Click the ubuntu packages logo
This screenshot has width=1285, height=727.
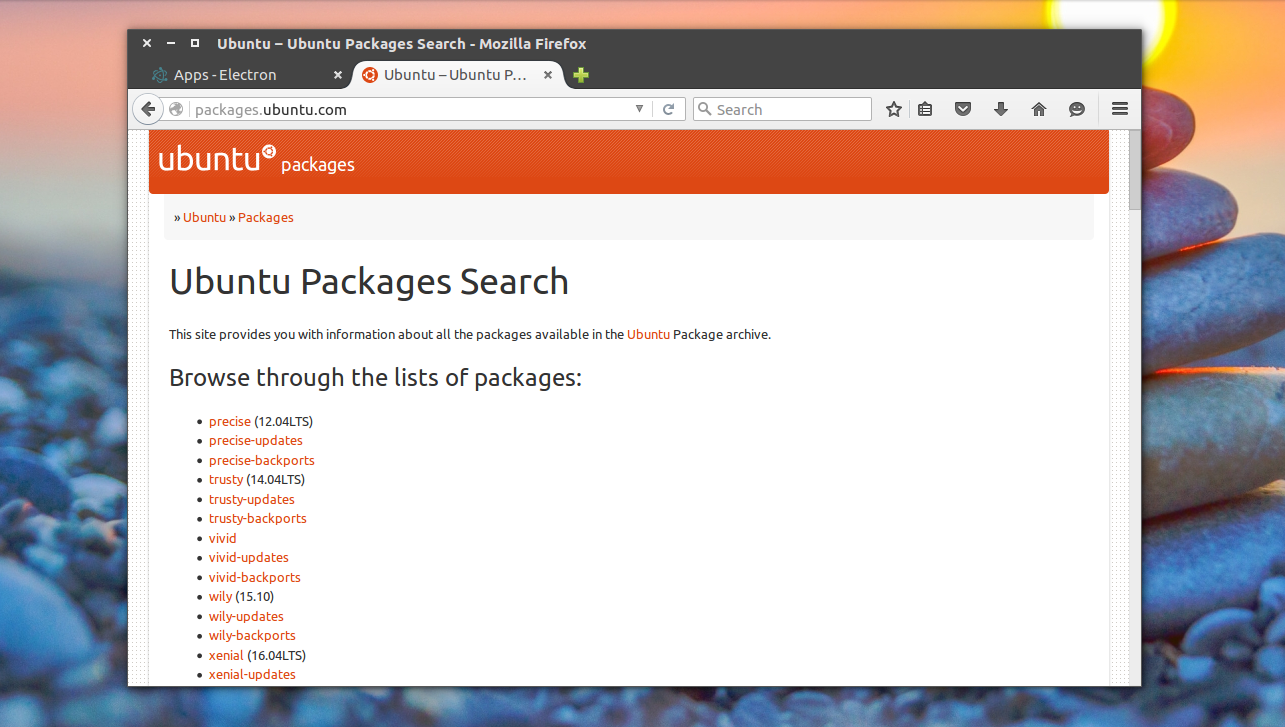pos(257,160)
